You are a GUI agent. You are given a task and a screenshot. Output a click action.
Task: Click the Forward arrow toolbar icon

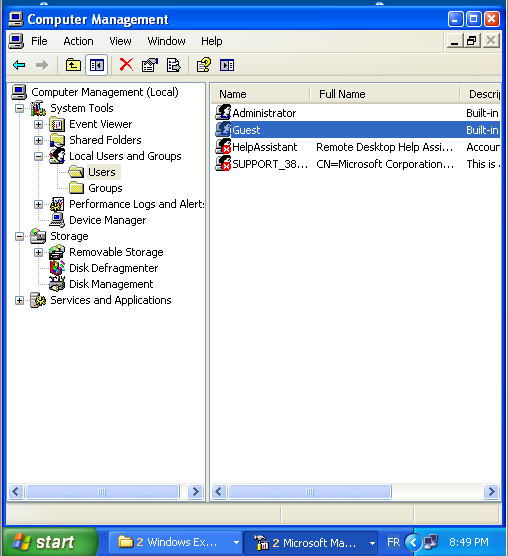coord(42,65)
